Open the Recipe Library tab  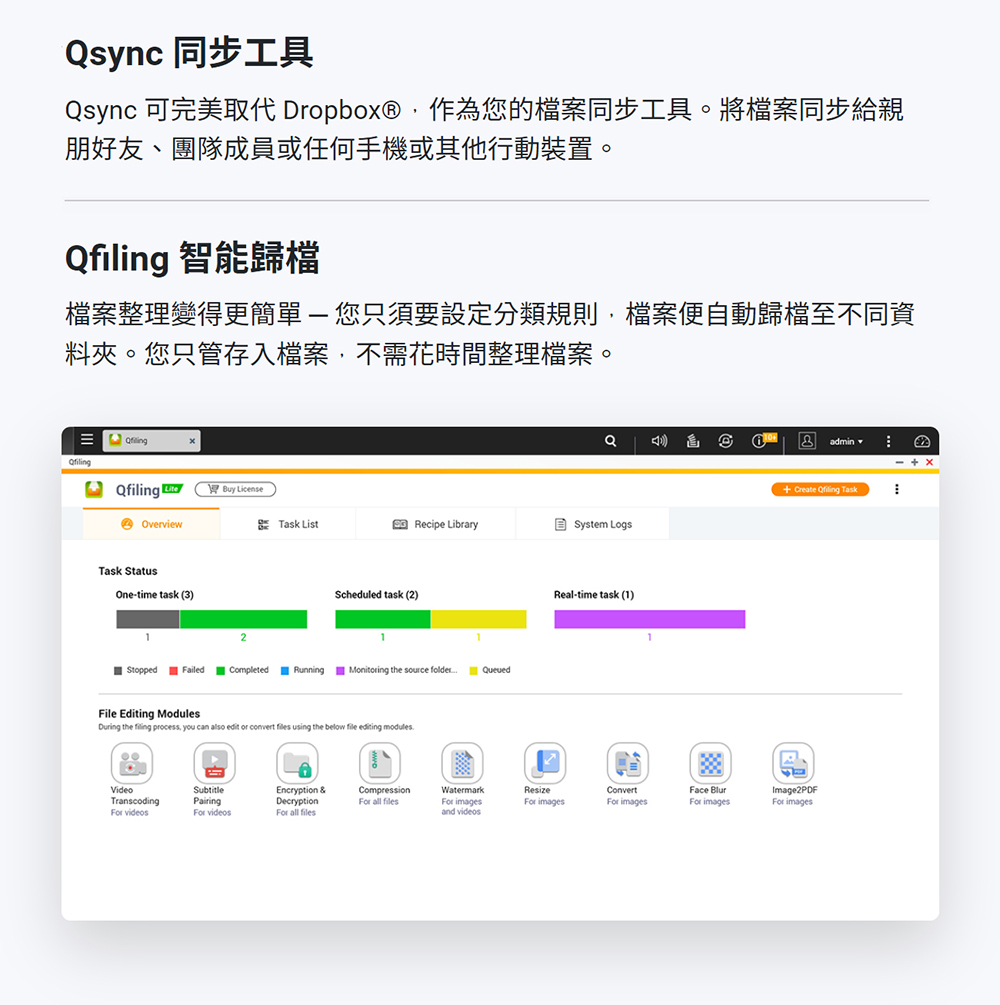click(435, 524)
